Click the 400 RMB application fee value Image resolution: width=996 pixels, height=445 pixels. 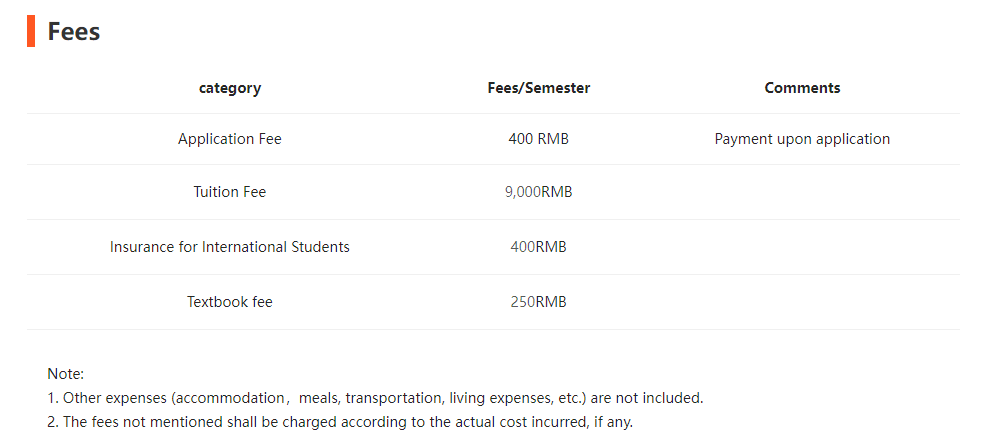538,139
